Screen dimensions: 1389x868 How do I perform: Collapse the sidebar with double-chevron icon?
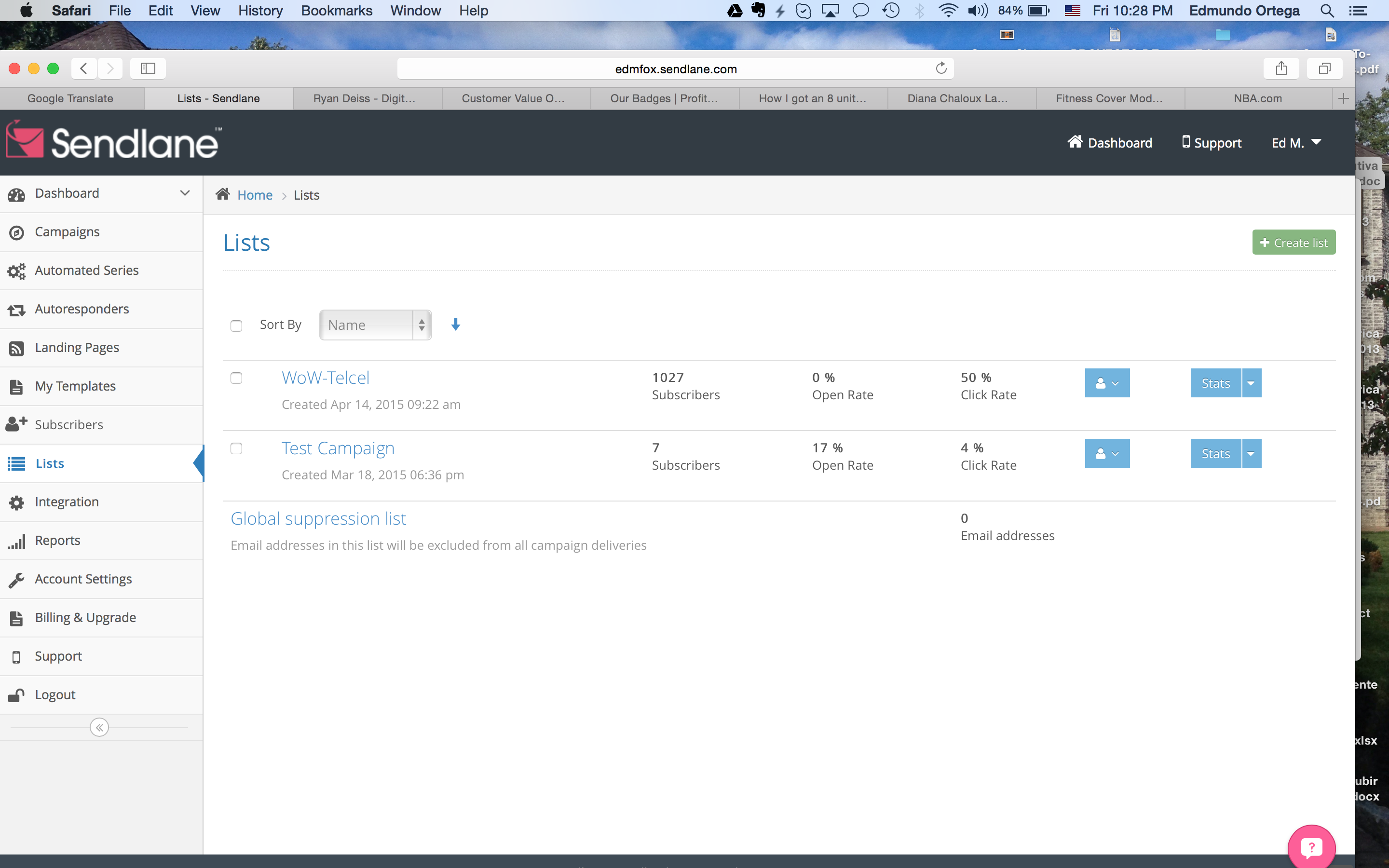99,727
